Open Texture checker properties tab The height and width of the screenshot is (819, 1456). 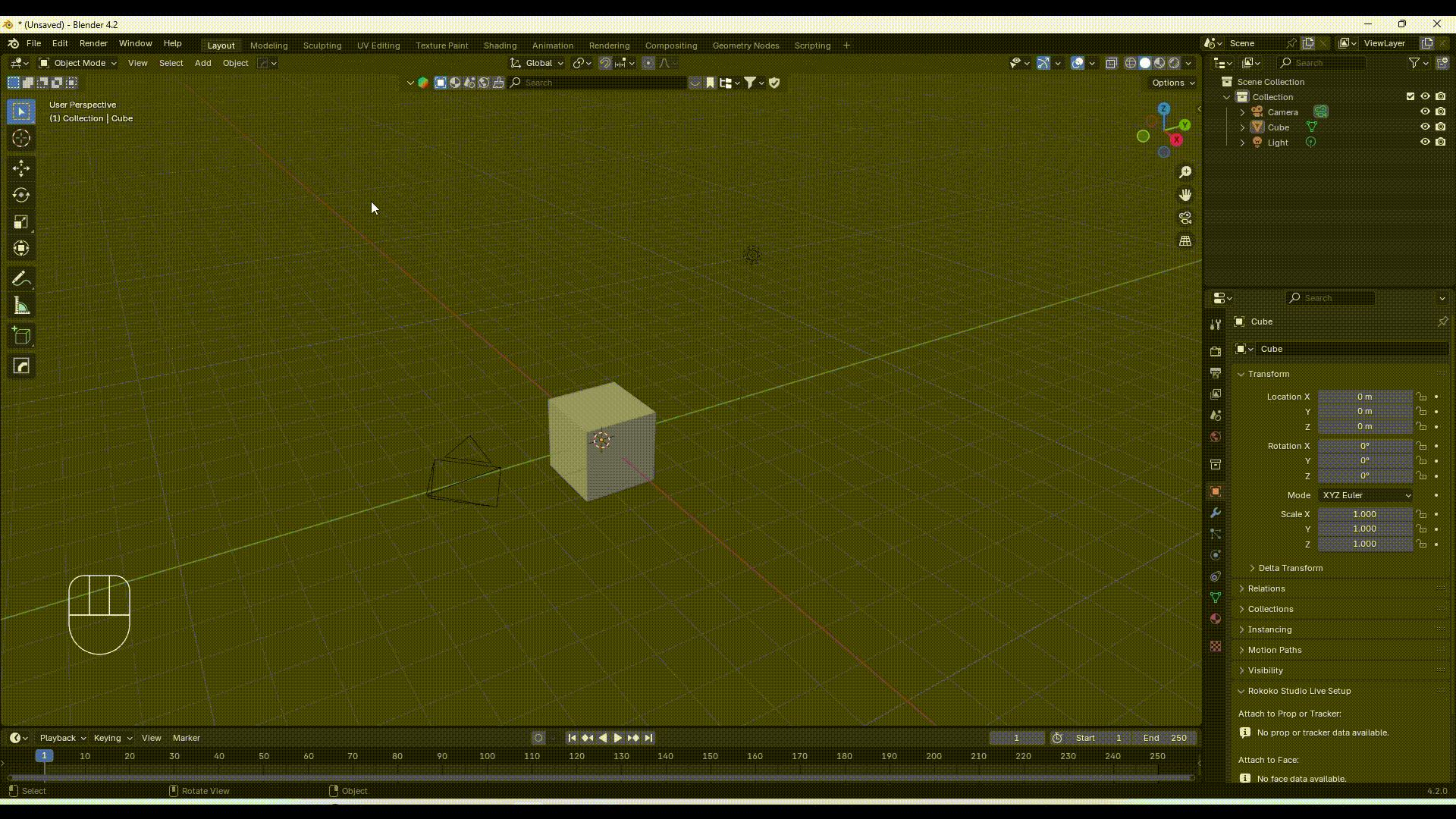1216,646
